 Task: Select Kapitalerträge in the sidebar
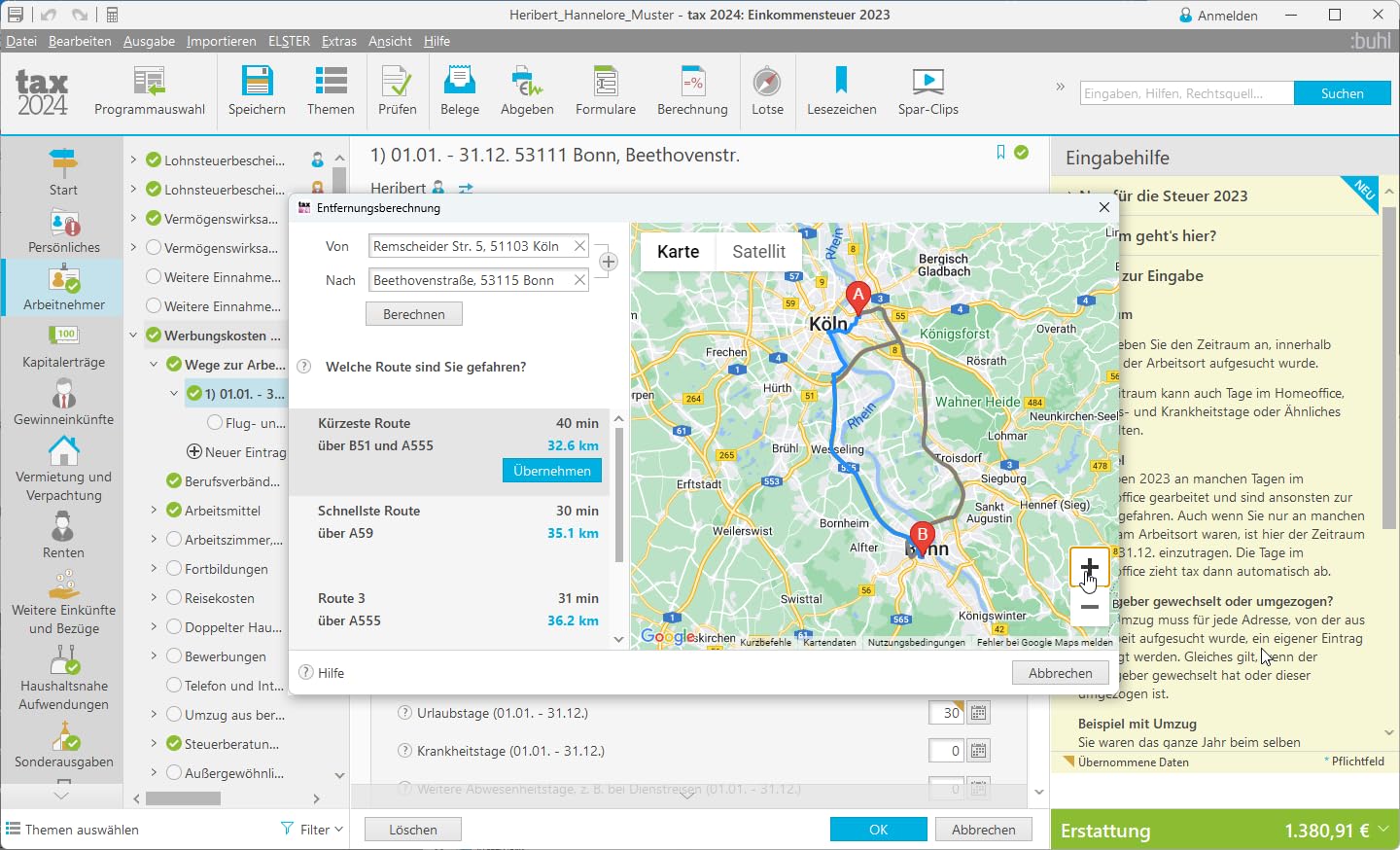(x=64, y=346)
